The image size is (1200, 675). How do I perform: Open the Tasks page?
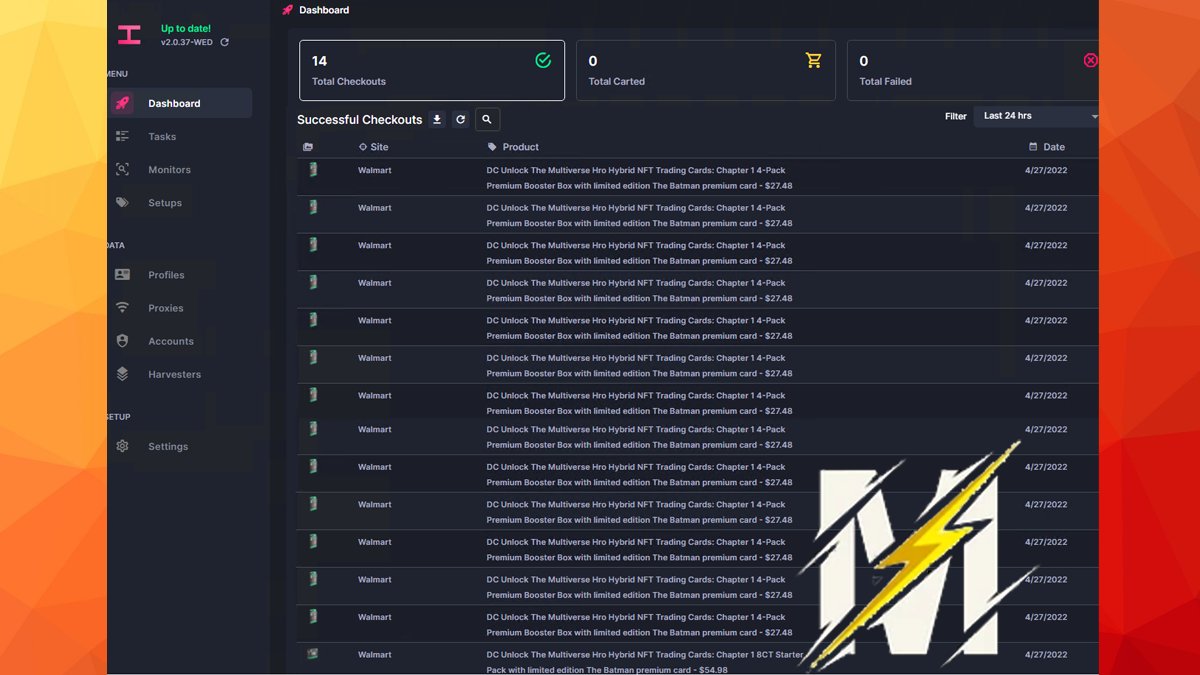162,136
